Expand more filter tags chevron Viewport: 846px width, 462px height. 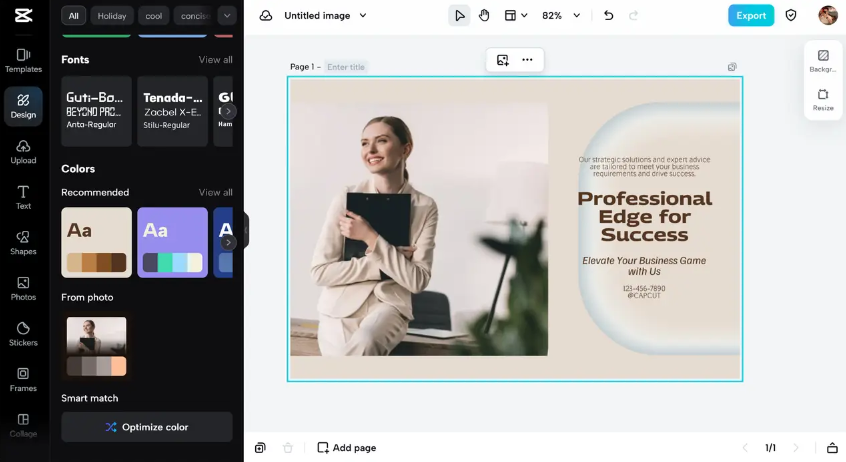click(227, 16)
